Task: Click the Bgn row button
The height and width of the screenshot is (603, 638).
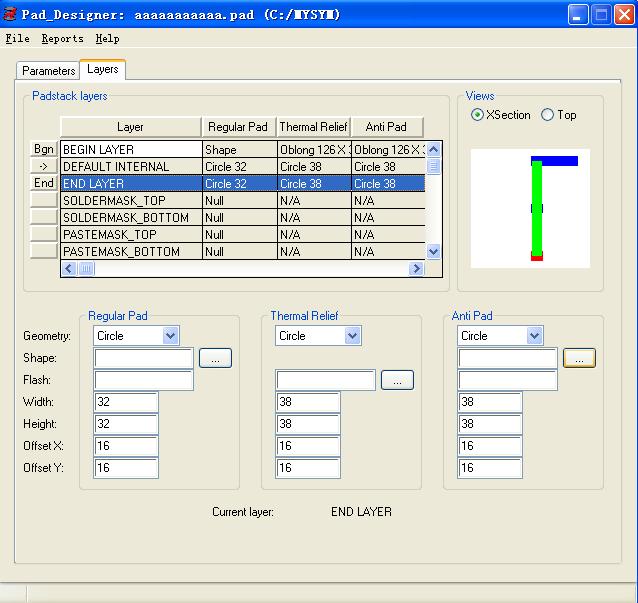Action: [44, 149]
